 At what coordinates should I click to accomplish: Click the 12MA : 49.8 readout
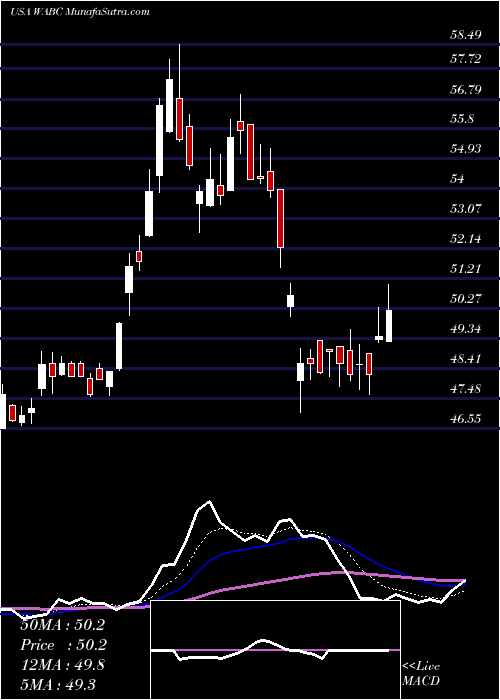[62, 665]
